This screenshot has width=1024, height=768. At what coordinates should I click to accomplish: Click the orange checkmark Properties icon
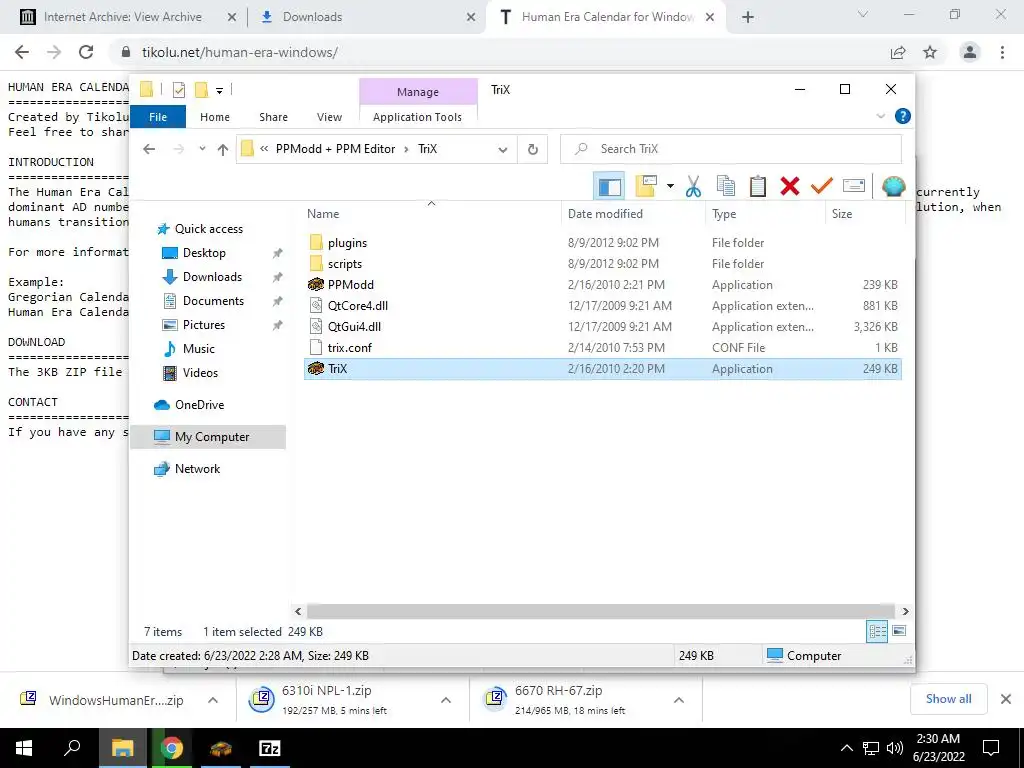[822, 186]
